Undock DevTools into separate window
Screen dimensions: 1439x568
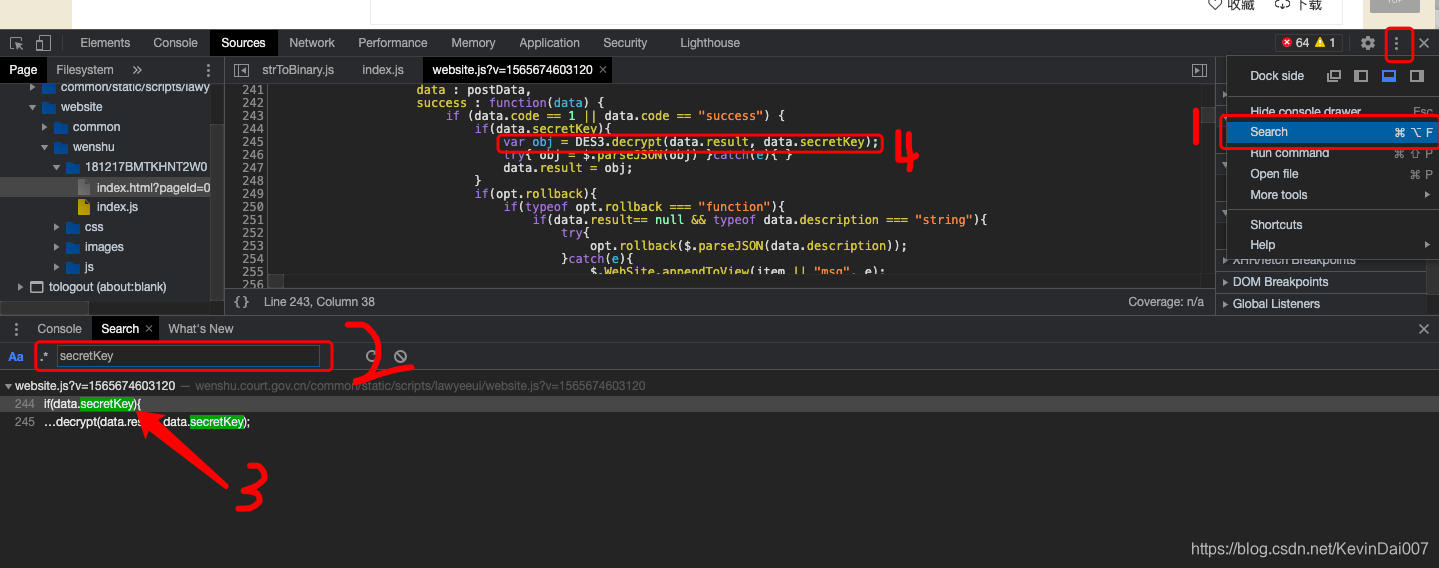1333,76
